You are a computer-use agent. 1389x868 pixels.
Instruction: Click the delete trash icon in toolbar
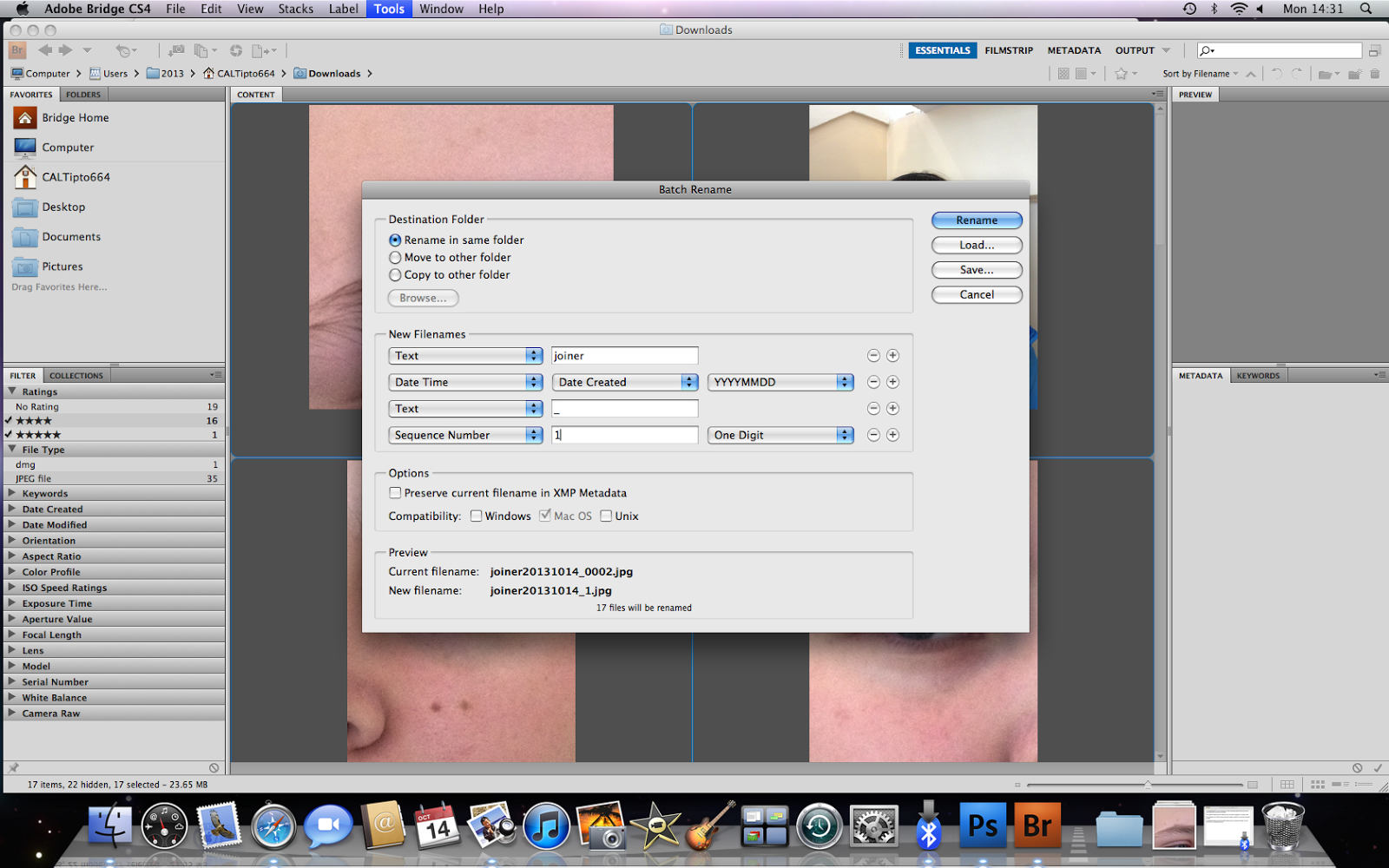[1375, 74]
